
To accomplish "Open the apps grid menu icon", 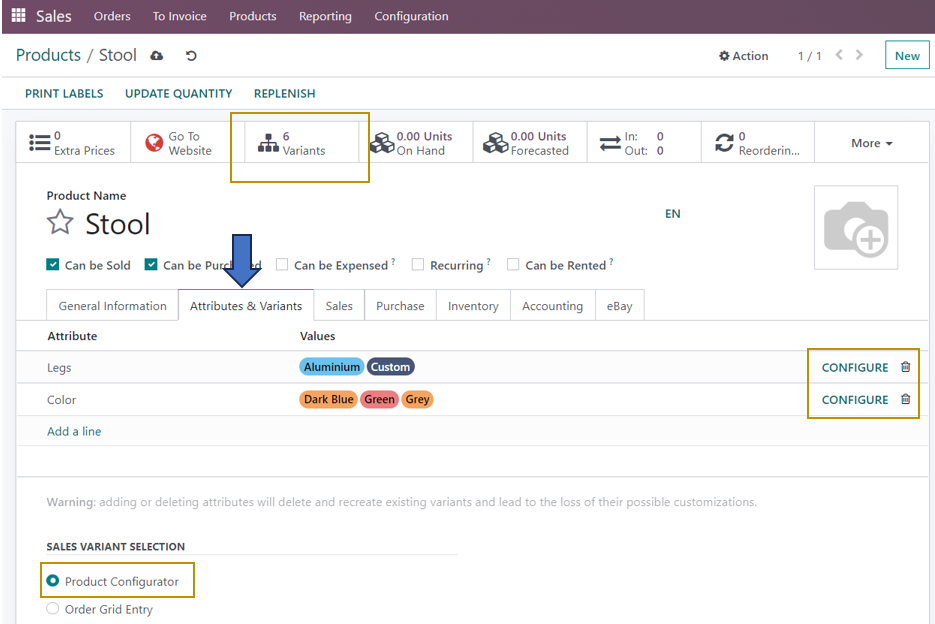I will [x=18, y=16].
